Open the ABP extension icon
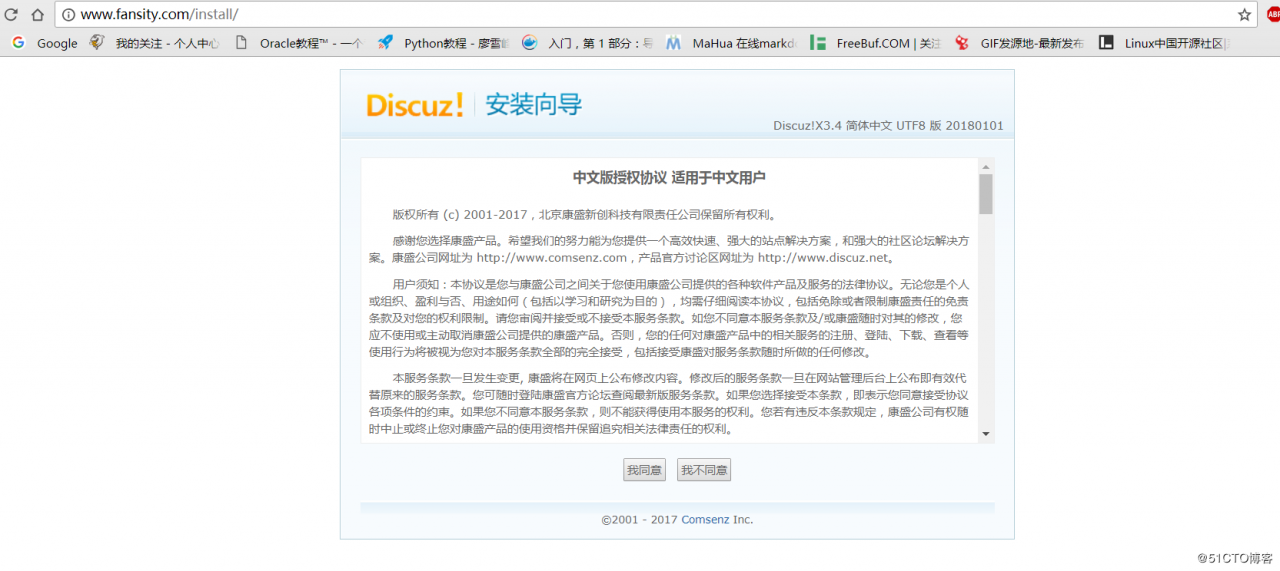 (1271, 14)
